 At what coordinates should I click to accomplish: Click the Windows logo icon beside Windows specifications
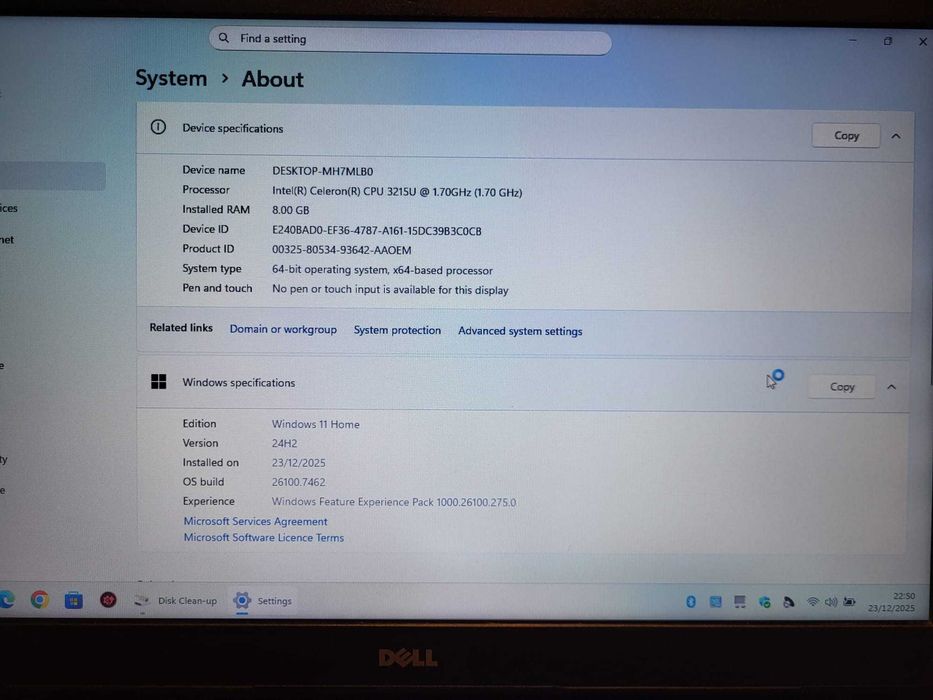pyautogui.click(x=158, y=382)
